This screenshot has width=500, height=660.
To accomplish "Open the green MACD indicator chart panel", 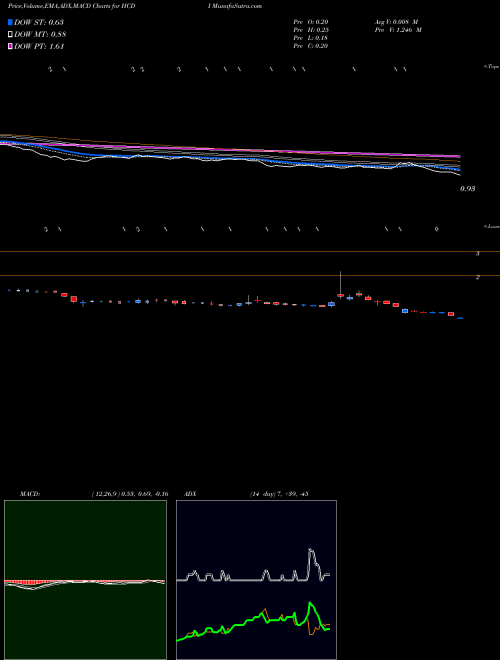I will click(85, 580).
